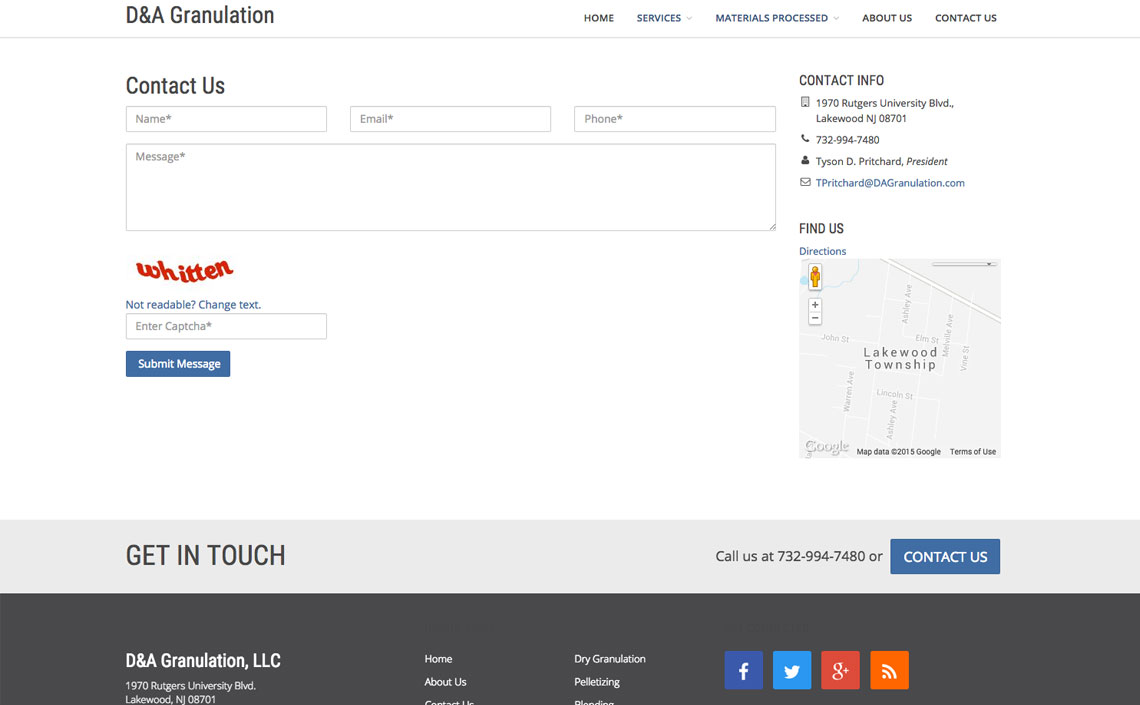
Task: Focus the Phone input field
Action: (675, 119)
